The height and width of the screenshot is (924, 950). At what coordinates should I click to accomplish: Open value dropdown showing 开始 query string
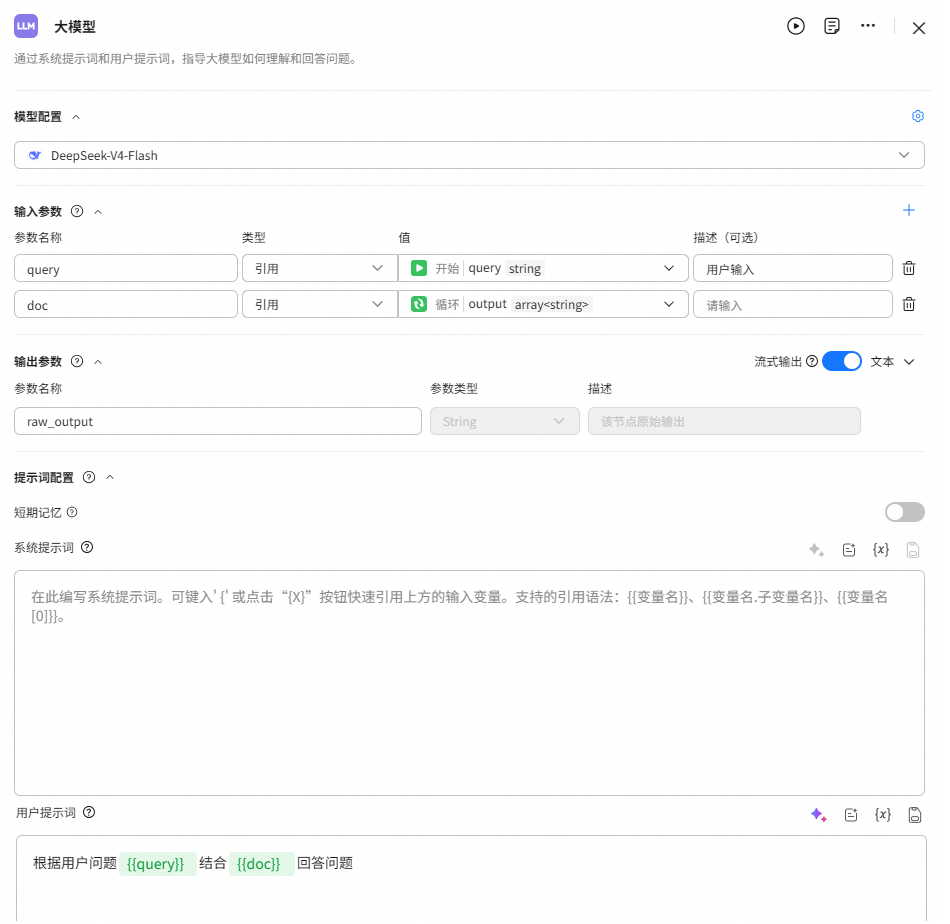(543, 268)
